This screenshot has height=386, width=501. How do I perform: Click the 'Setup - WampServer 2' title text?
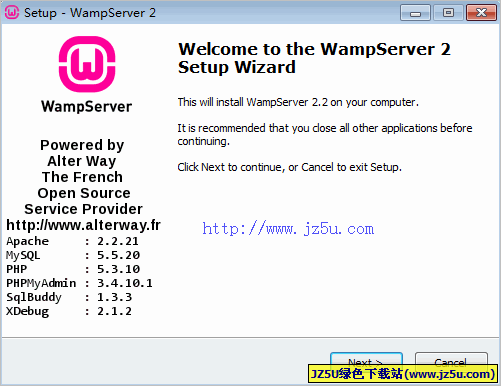tap(90, 13)
